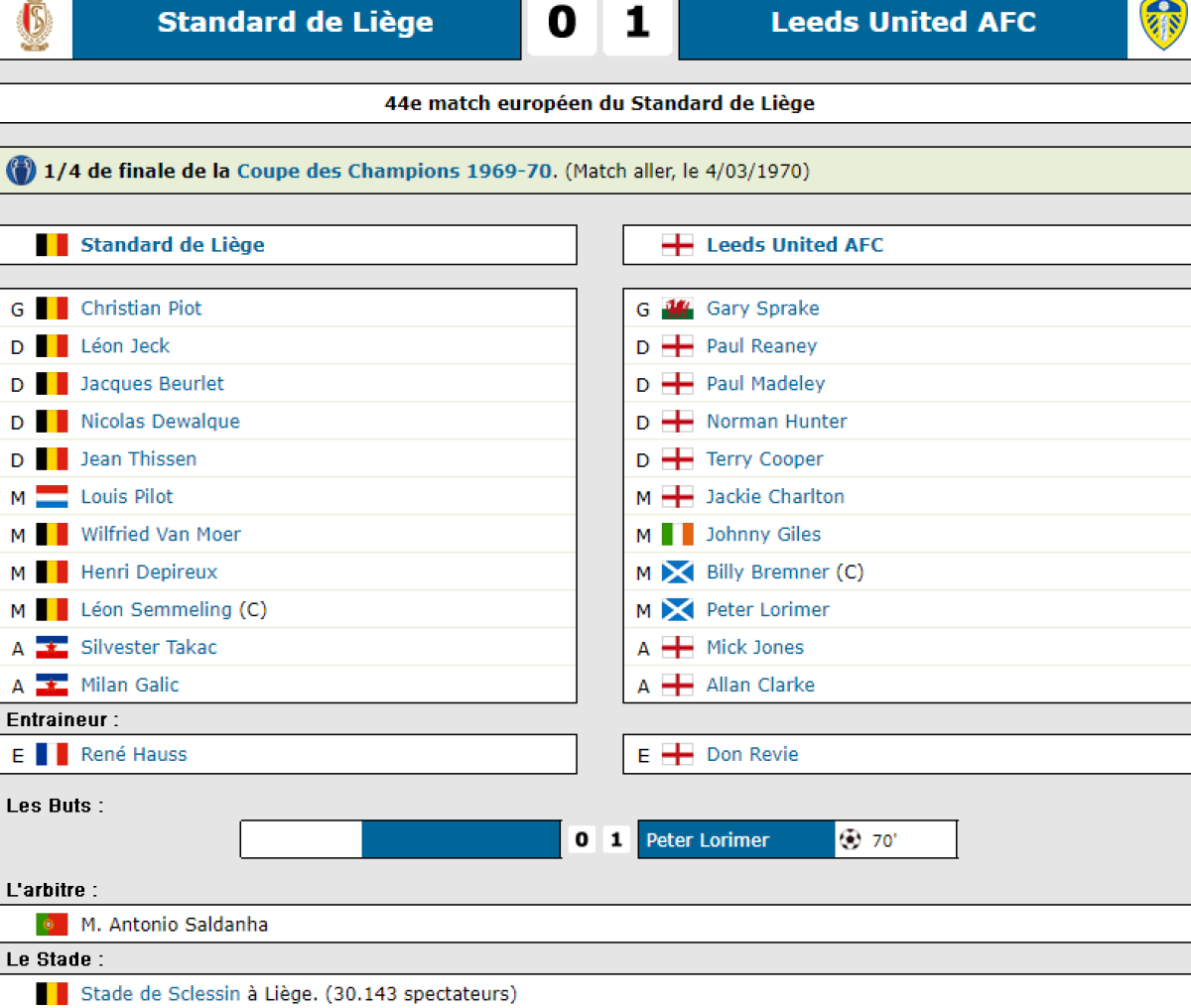Click the Irish flag beside Johnny Giles

[677, 535]
